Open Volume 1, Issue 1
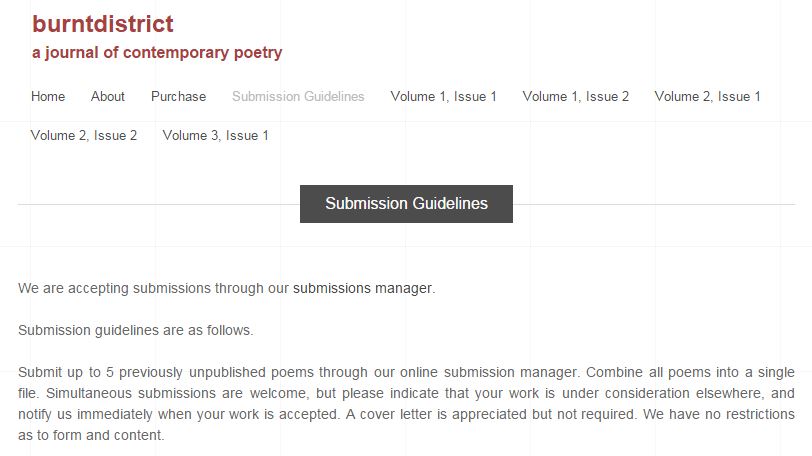The image size is (812, 456). (443, 97)
